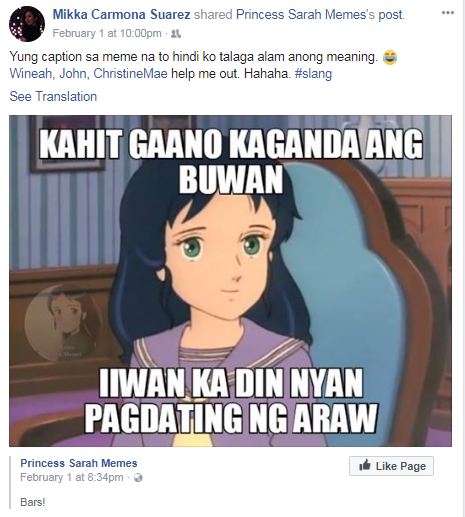Click the February 1 at 8:34pm timestamp
The image size is (465, 517).
pos(72,477)
